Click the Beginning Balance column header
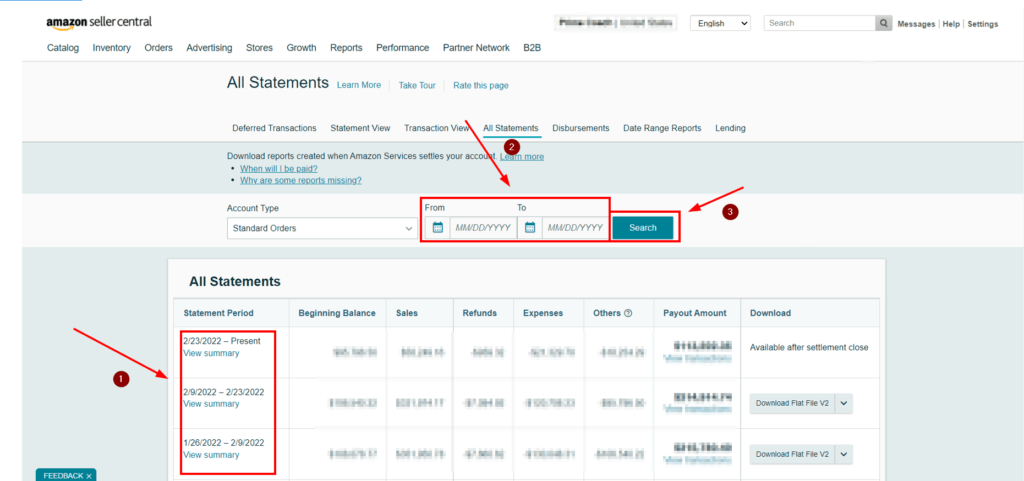Viewport: 1024px width, 481px height. tap(337, 313)
